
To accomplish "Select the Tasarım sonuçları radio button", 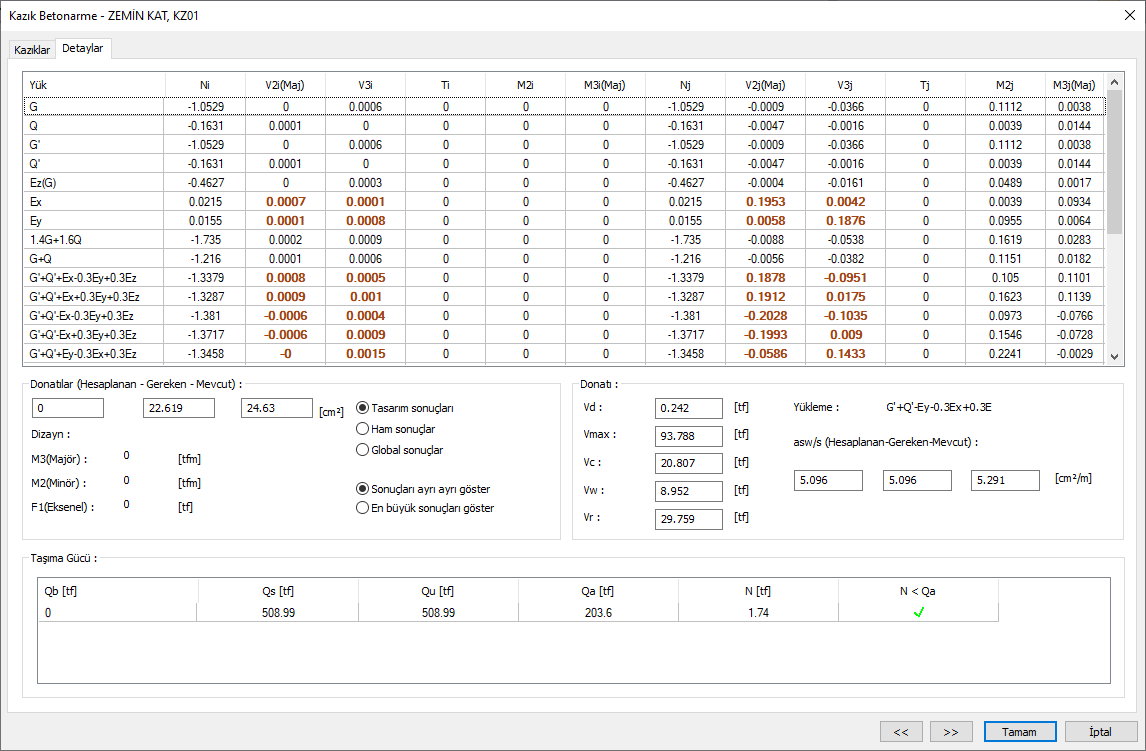I will tap(363, 408).
